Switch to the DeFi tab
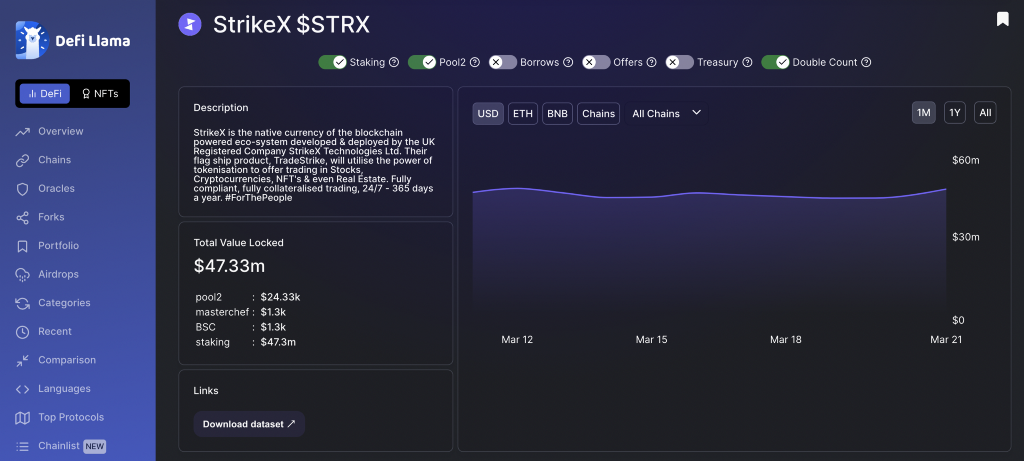The width and height of the screenshot is (1024, 461). tap(44, 93)
